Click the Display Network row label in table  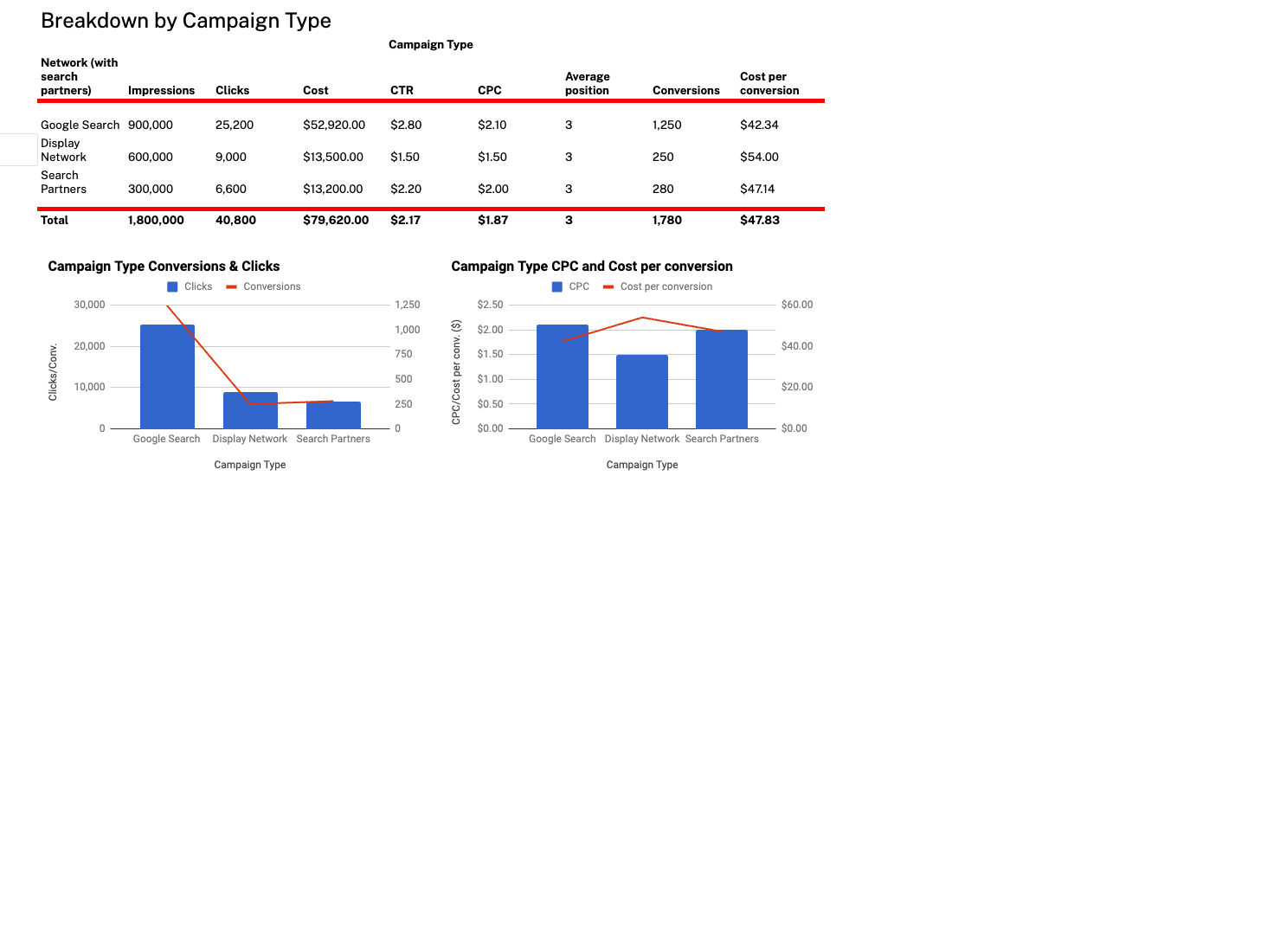click(63, 150)
